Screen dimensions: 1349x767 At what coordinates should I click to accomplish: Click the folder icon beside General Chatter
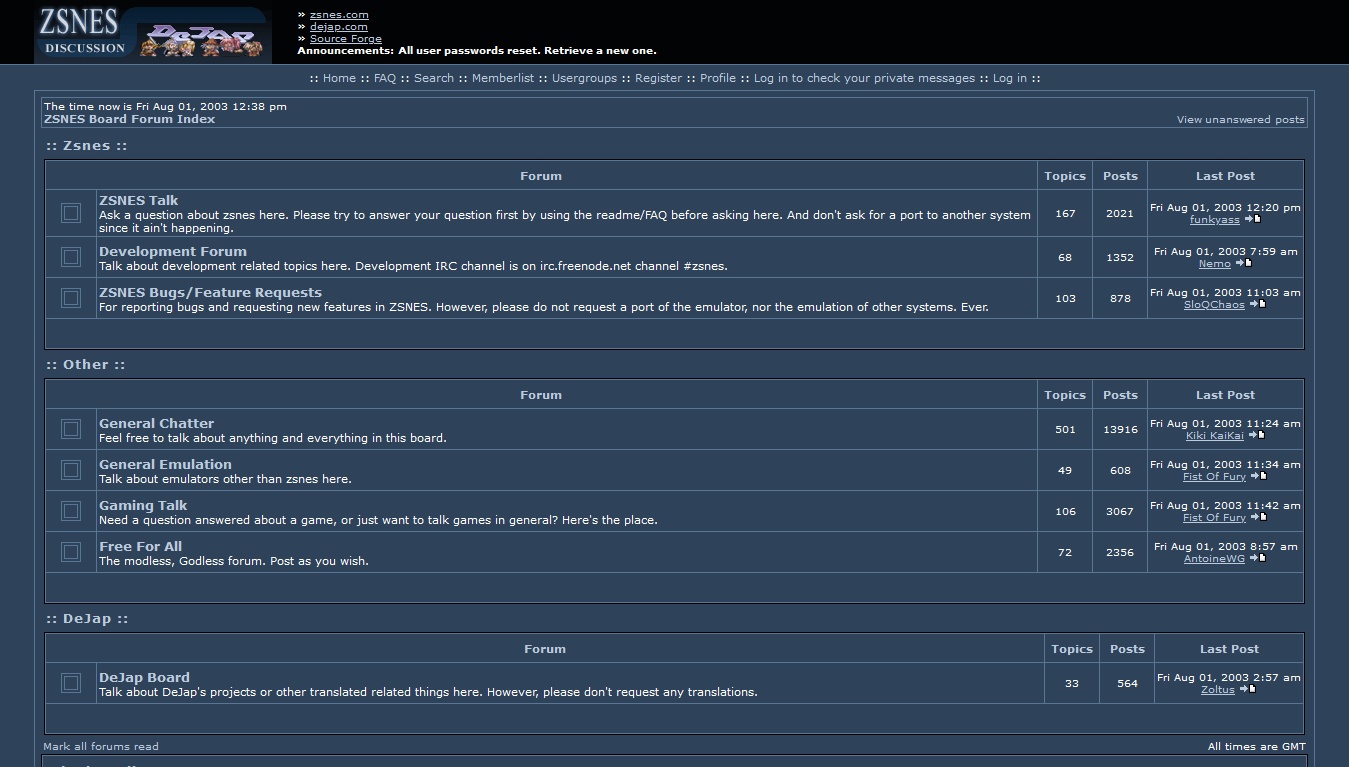71,429
